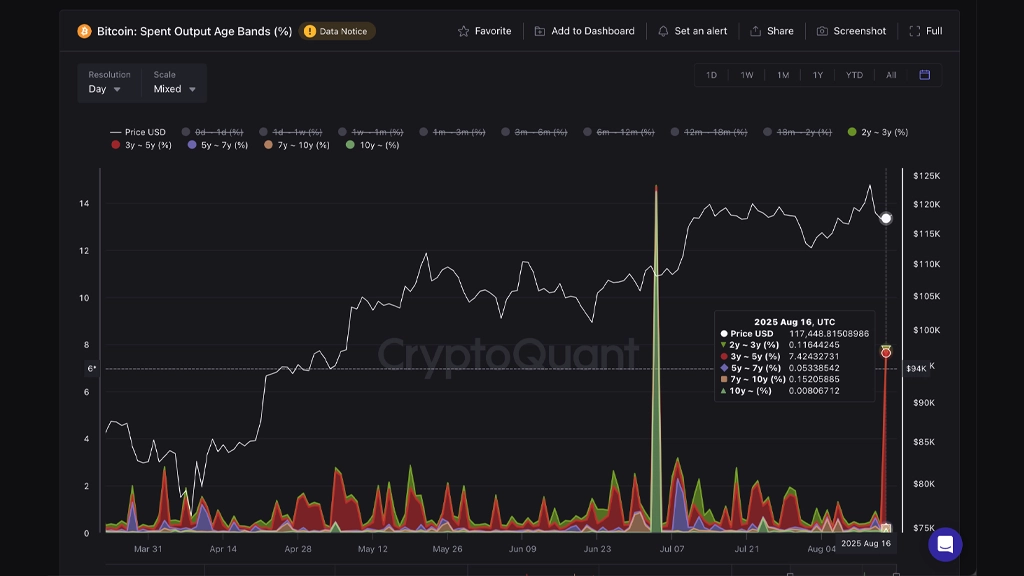This screenshot has height=576, width=1024.
Task: Click the Favorite star icon
Action: (463, 31)
